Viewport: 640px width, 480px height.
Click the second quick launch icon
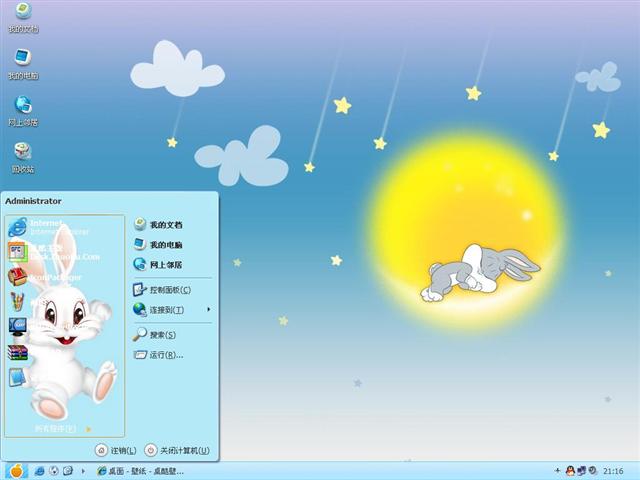click(x=54, y=471)
